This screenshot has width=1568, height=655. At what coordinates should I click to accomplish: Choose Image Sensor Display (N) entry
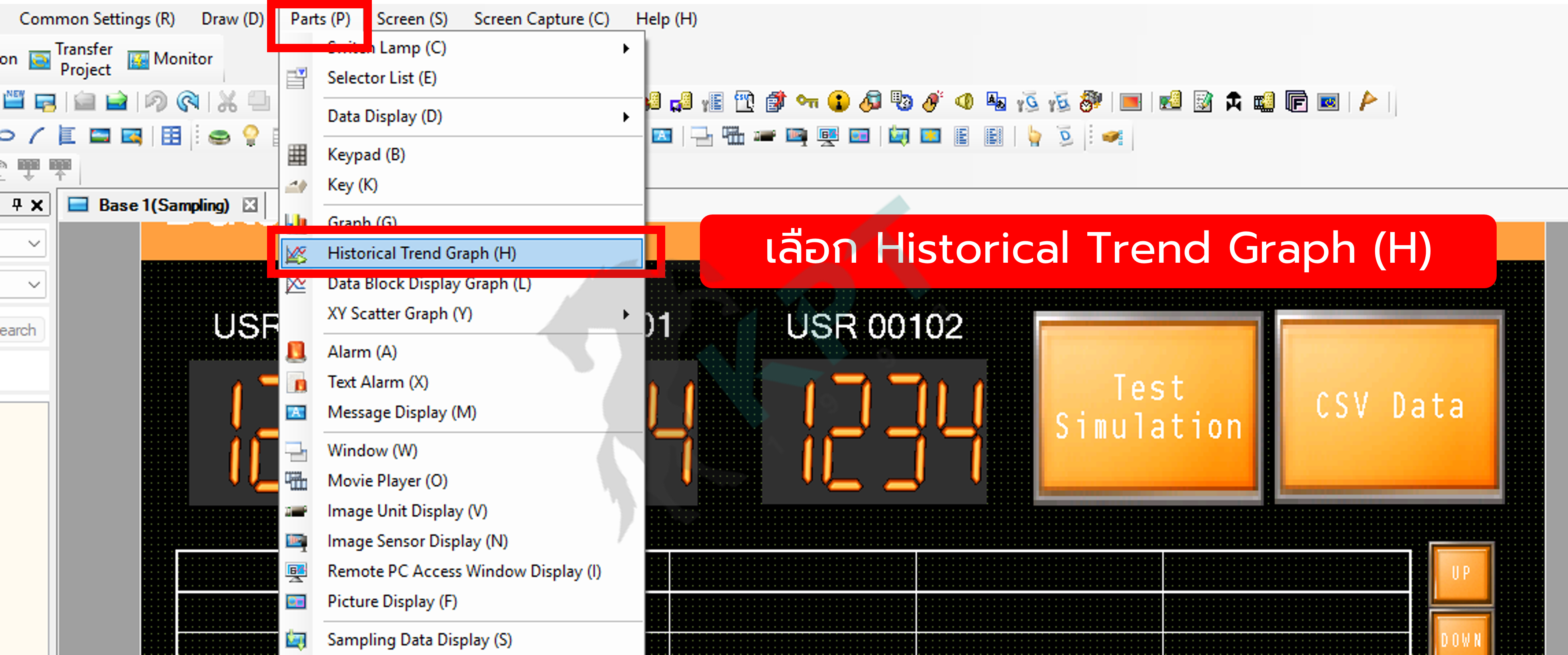pyautogui.click(x=462, y=541)
